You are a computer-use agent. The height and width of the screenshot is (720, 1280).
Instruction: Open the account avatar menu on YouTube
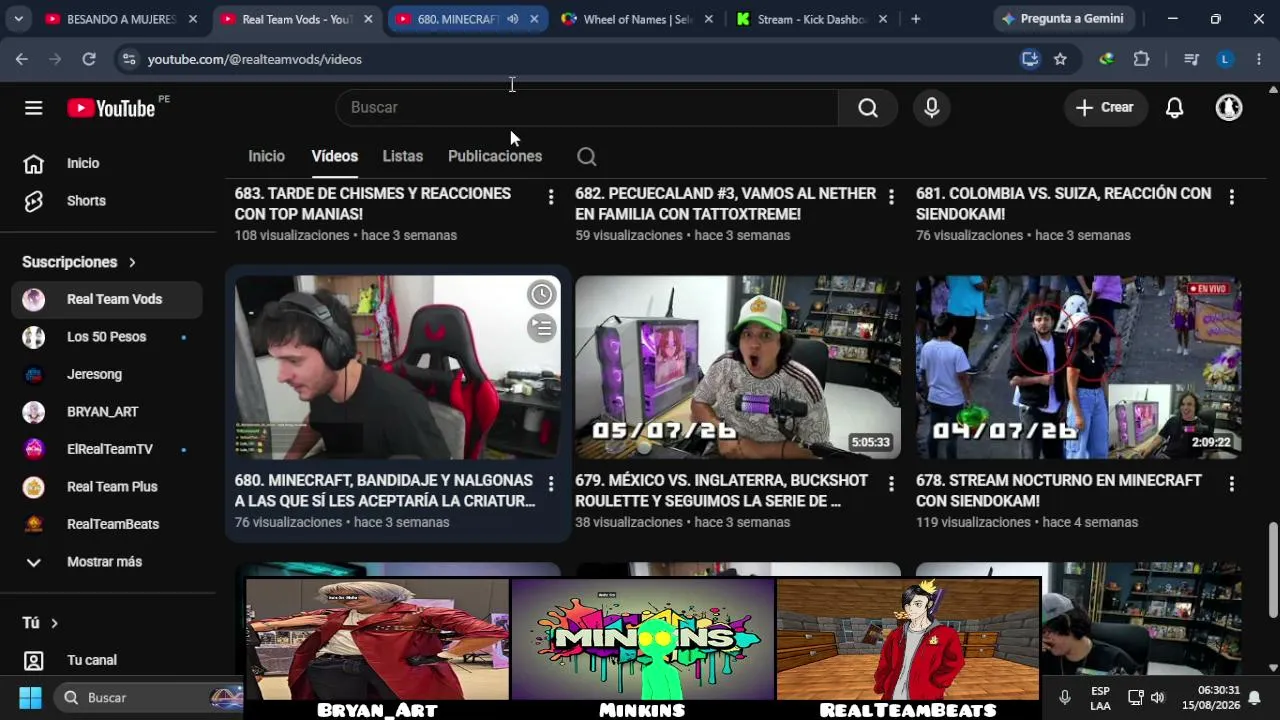pos(1229,108)
